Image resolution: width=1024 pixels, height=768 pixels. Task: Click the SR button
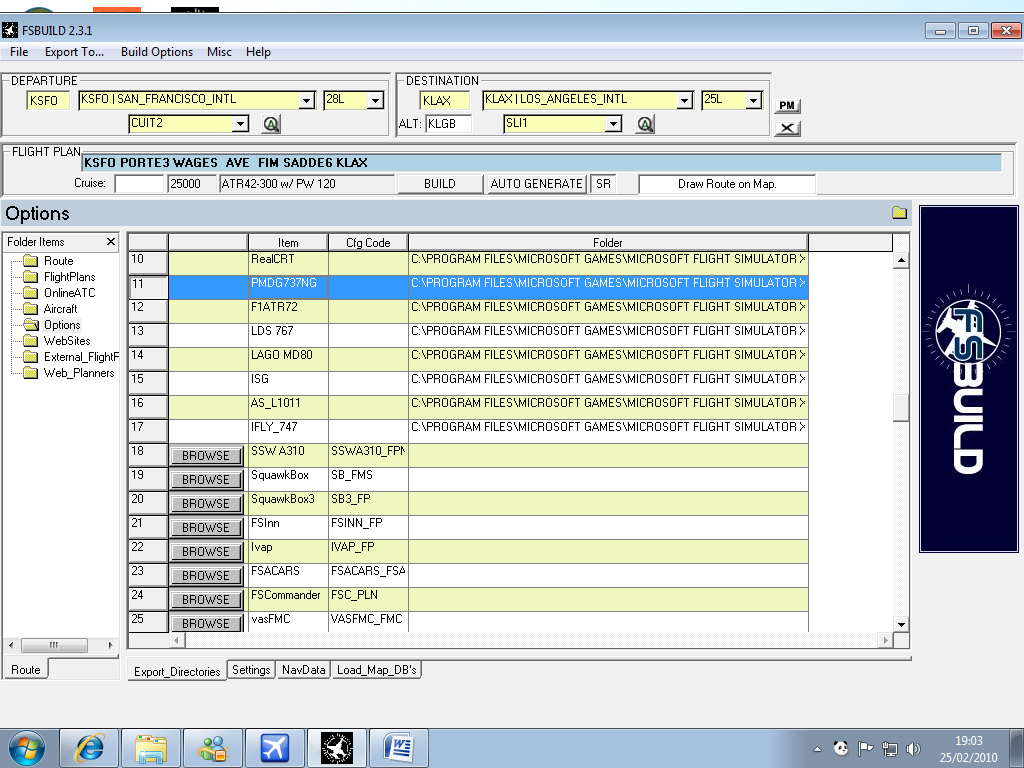pyautogui.click(x=603, y=184)
